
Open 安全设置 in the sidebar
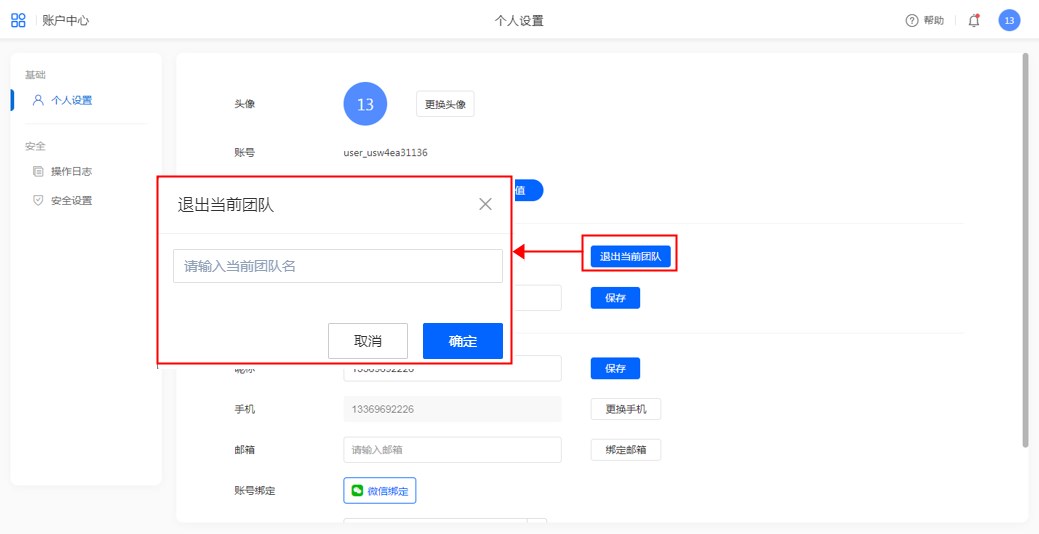click(71, 200)
